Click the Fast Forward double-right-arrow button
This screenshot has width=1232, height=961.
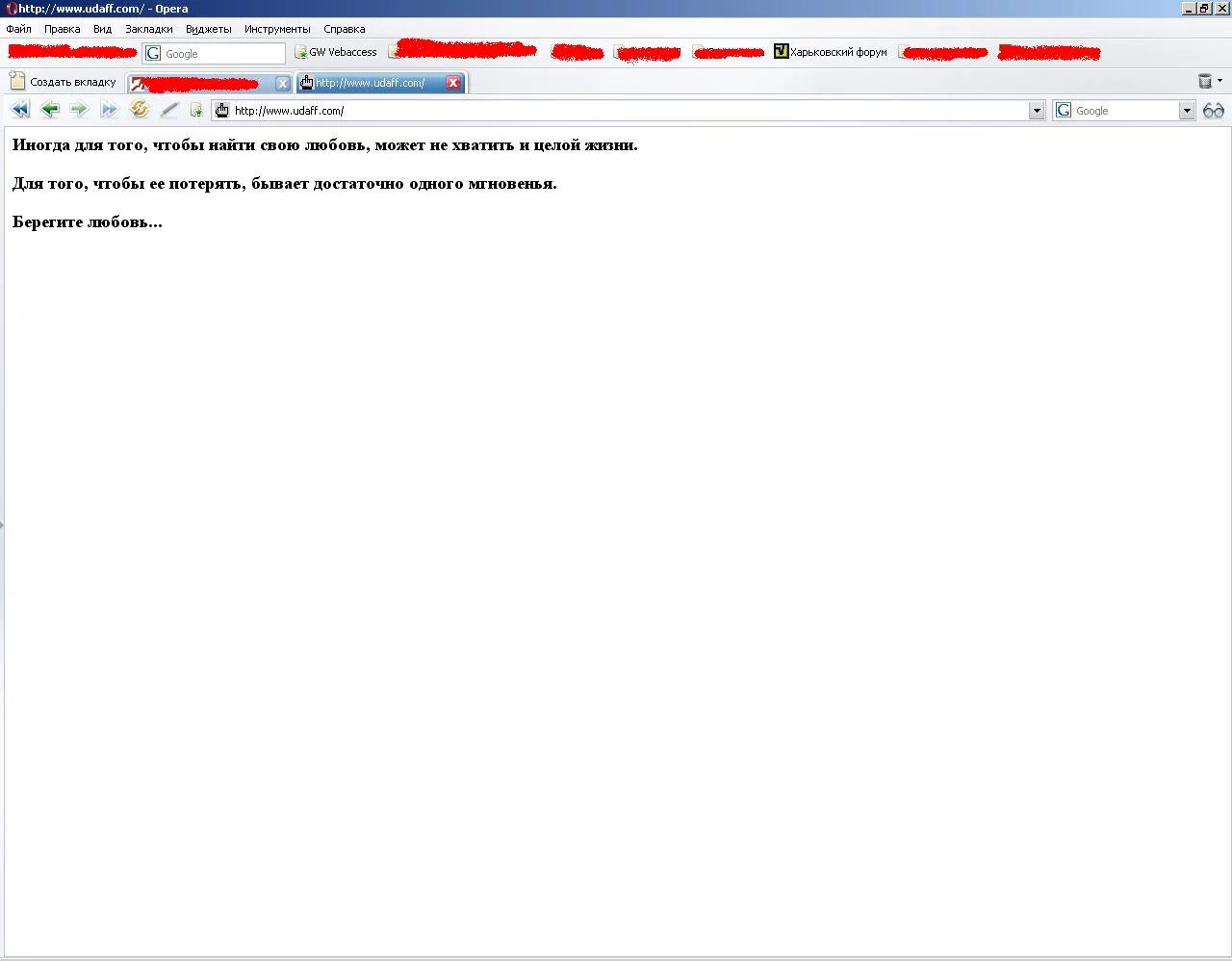(x=109, y=110)
